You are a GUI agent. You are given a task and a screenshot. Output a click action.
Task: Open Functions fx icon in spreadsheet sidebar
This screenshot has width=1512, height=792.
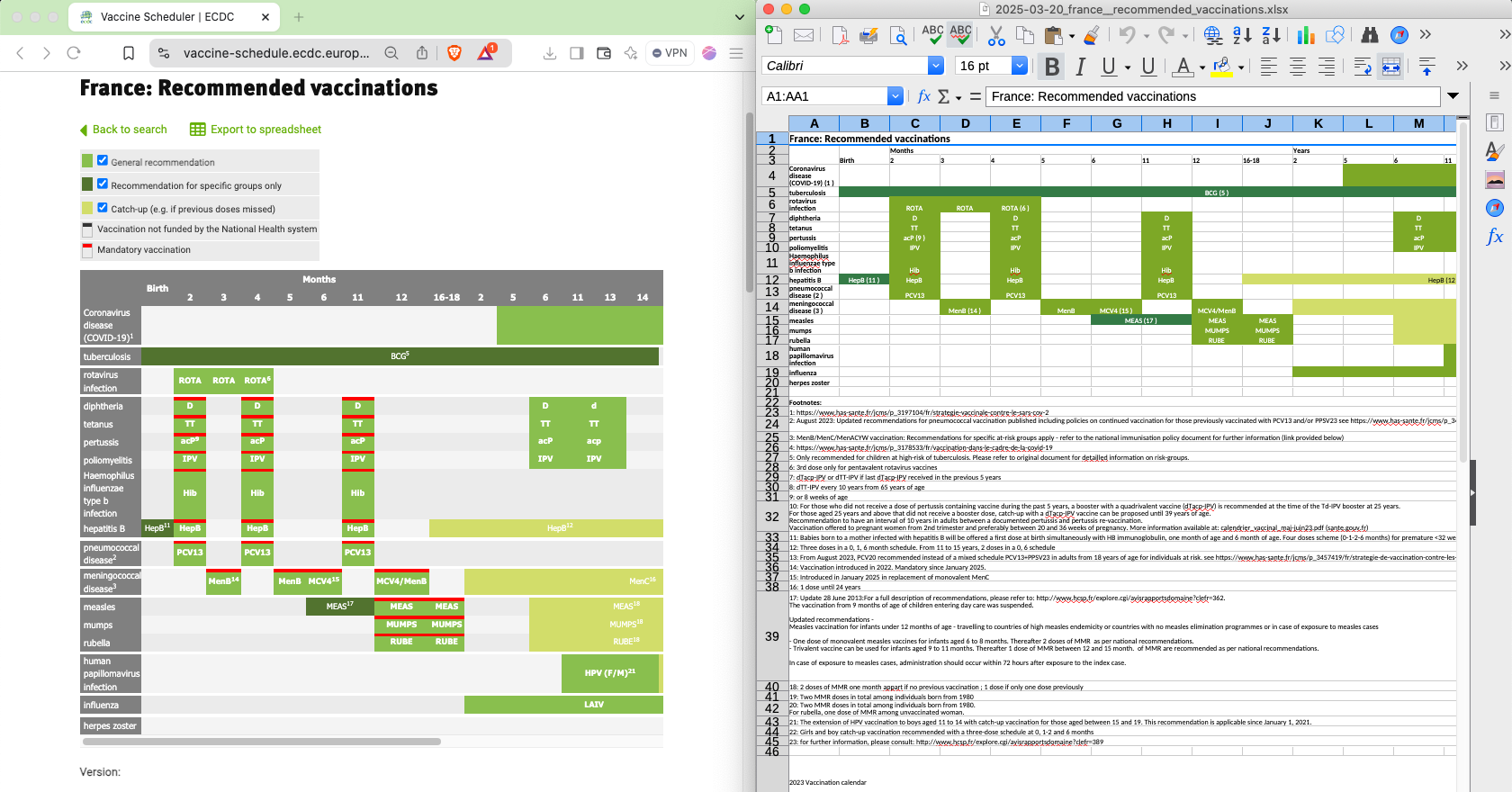(x=1495, y=237)
